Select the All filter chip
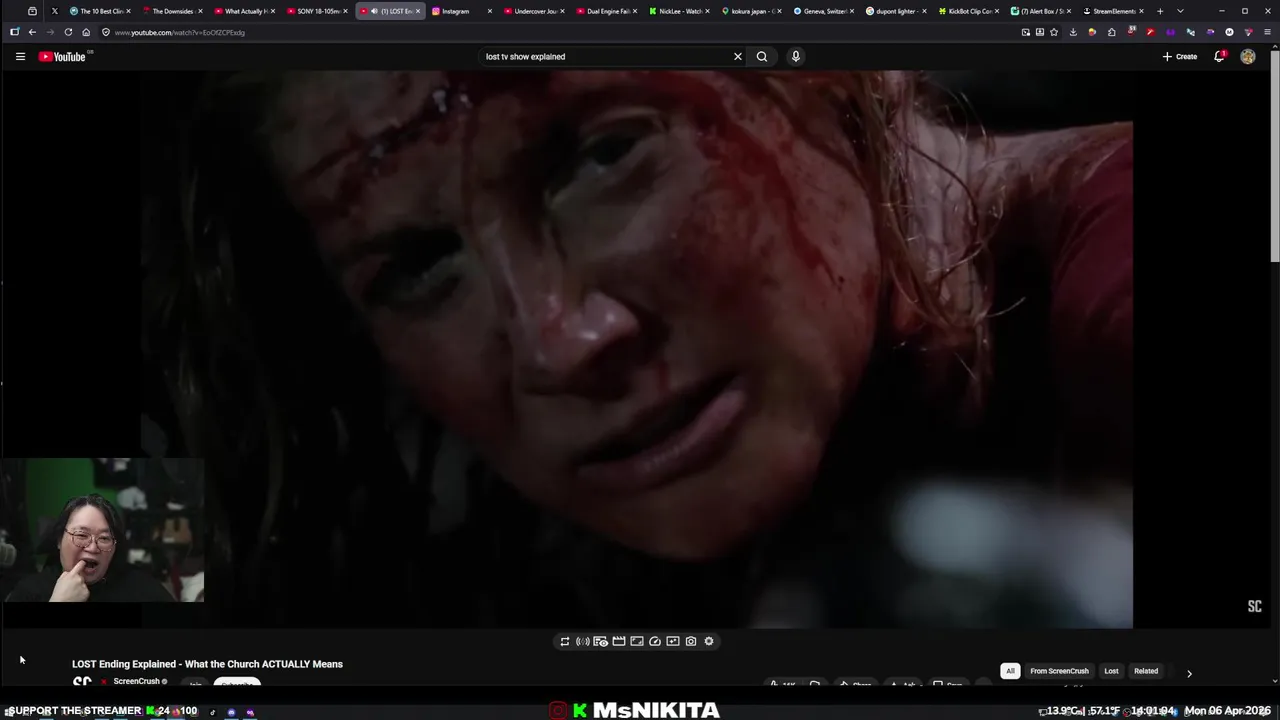The width and height of the screenshot is (1280, 720). 1010,671
